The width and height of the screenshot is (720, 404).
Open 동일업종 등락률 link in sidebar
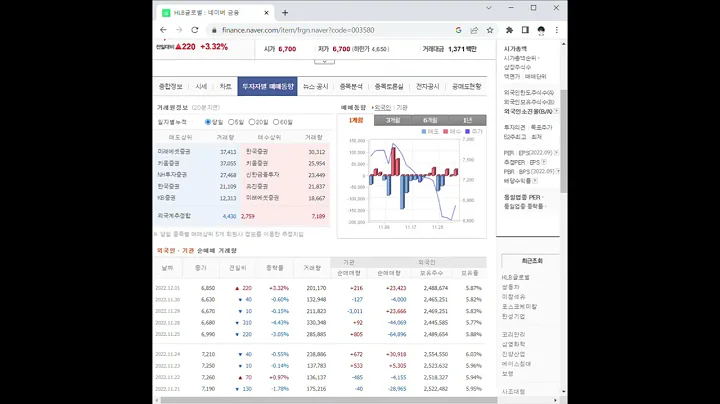[x=524, y=206]
